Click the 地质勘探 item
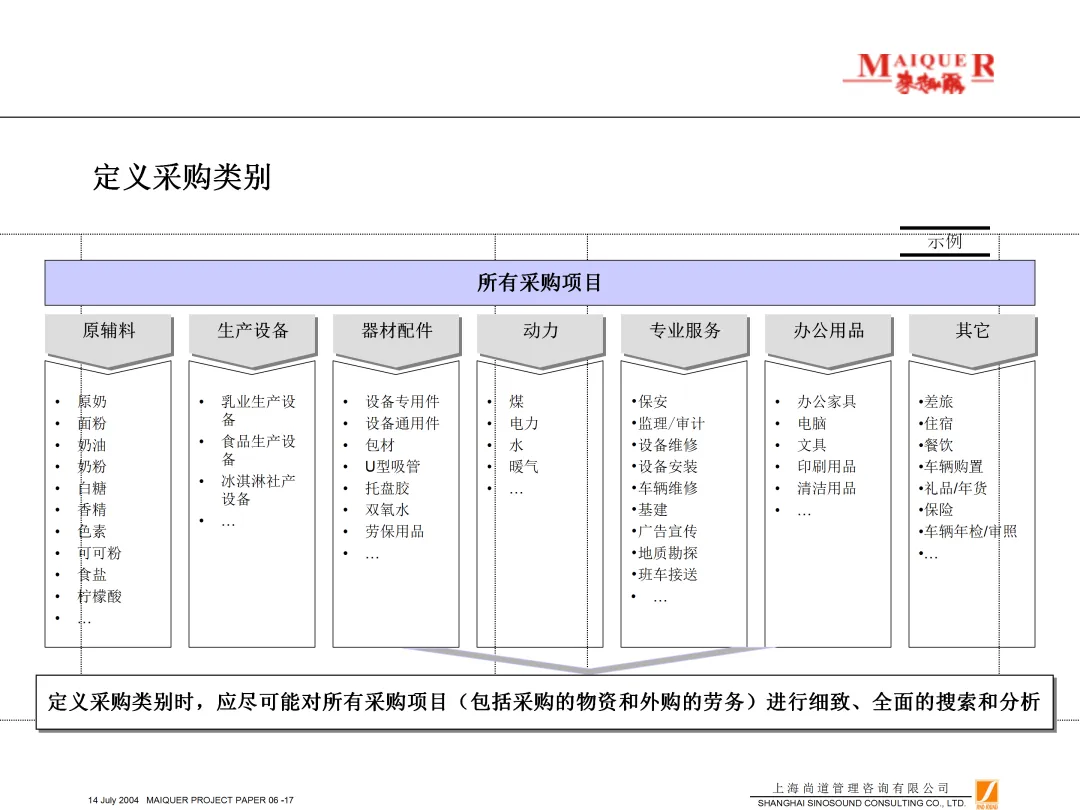The height and width of the screenshot is (810, 1080). 668,553
